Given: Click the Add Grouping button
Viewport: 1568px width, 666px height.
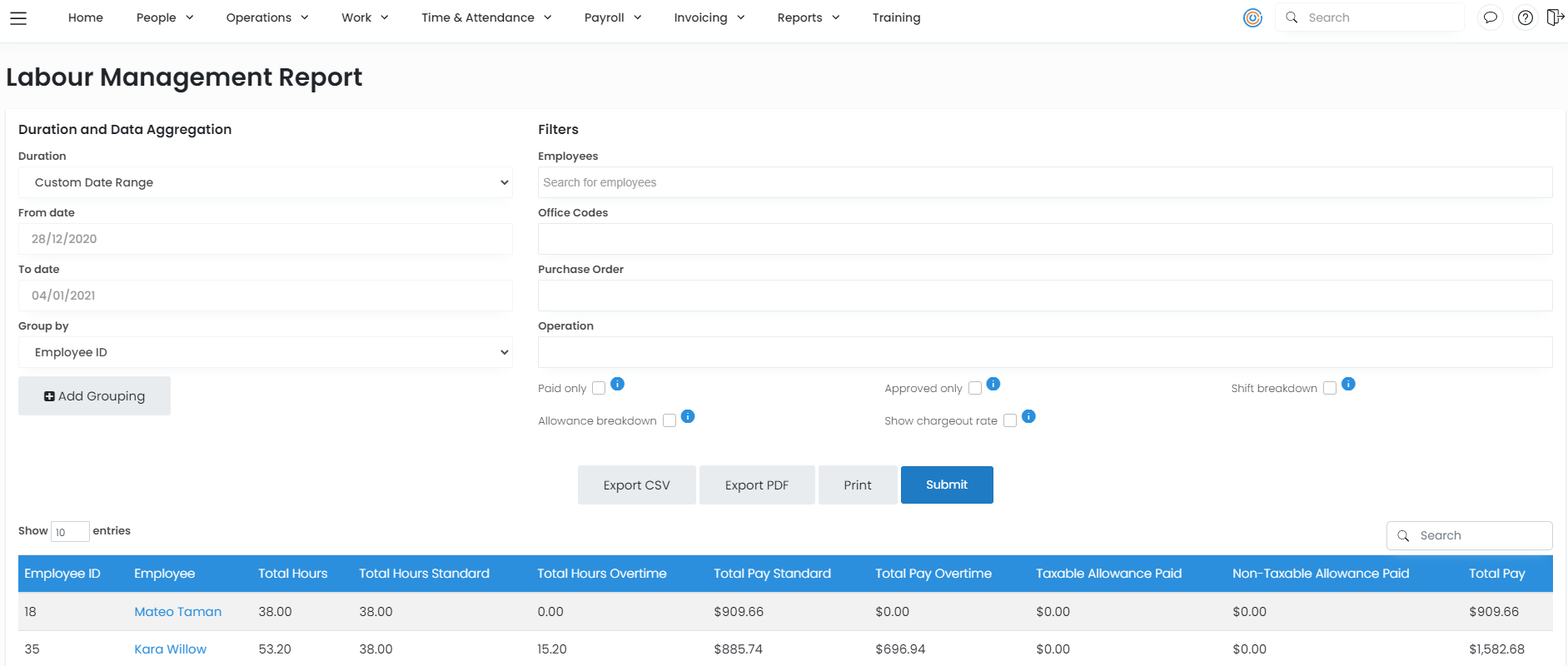Looking at the screenshot, I should tap(94, 396).
